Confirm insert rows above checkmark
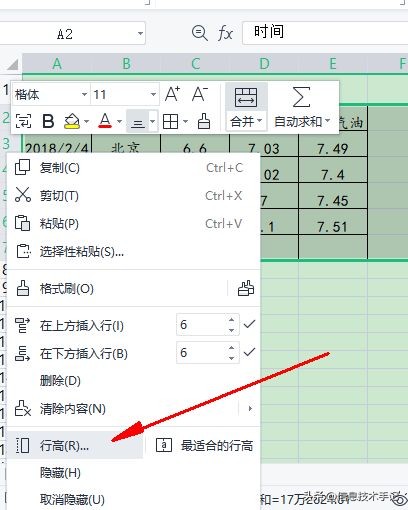 click(249, 324)
